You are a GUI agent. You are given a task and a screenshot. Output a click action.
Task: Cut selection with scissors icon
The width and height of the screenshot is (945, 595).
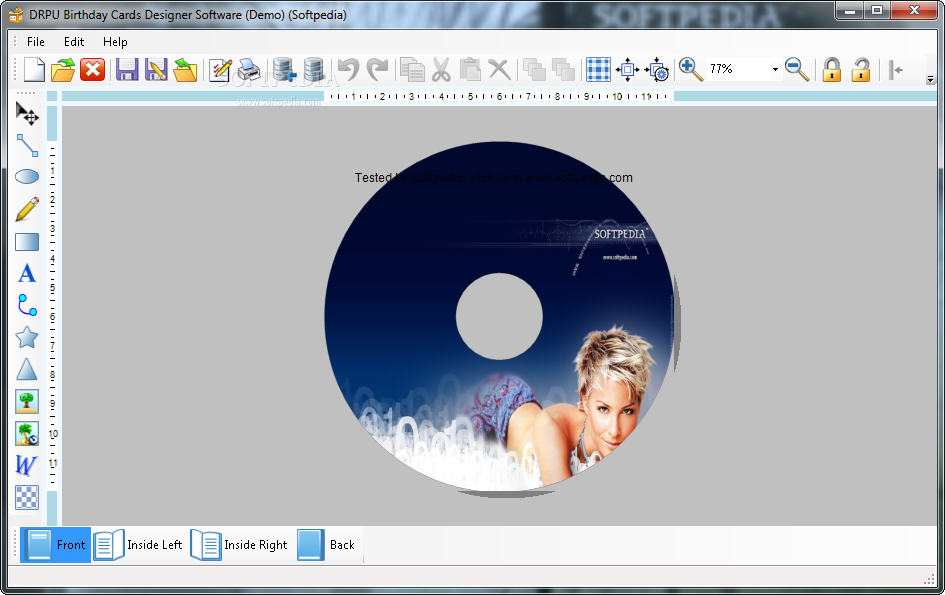pyautogui.click(x=441, y=69)
